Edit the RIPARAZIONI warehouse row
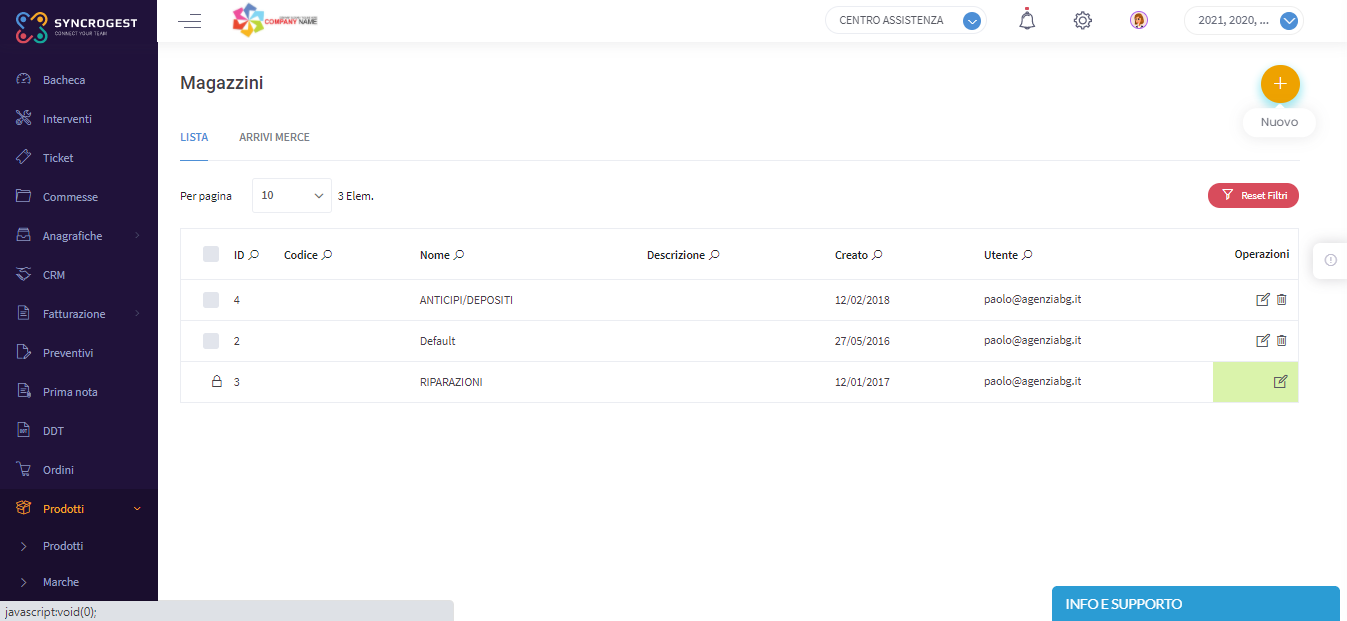1347x621 pixels. coord(1280,382)
